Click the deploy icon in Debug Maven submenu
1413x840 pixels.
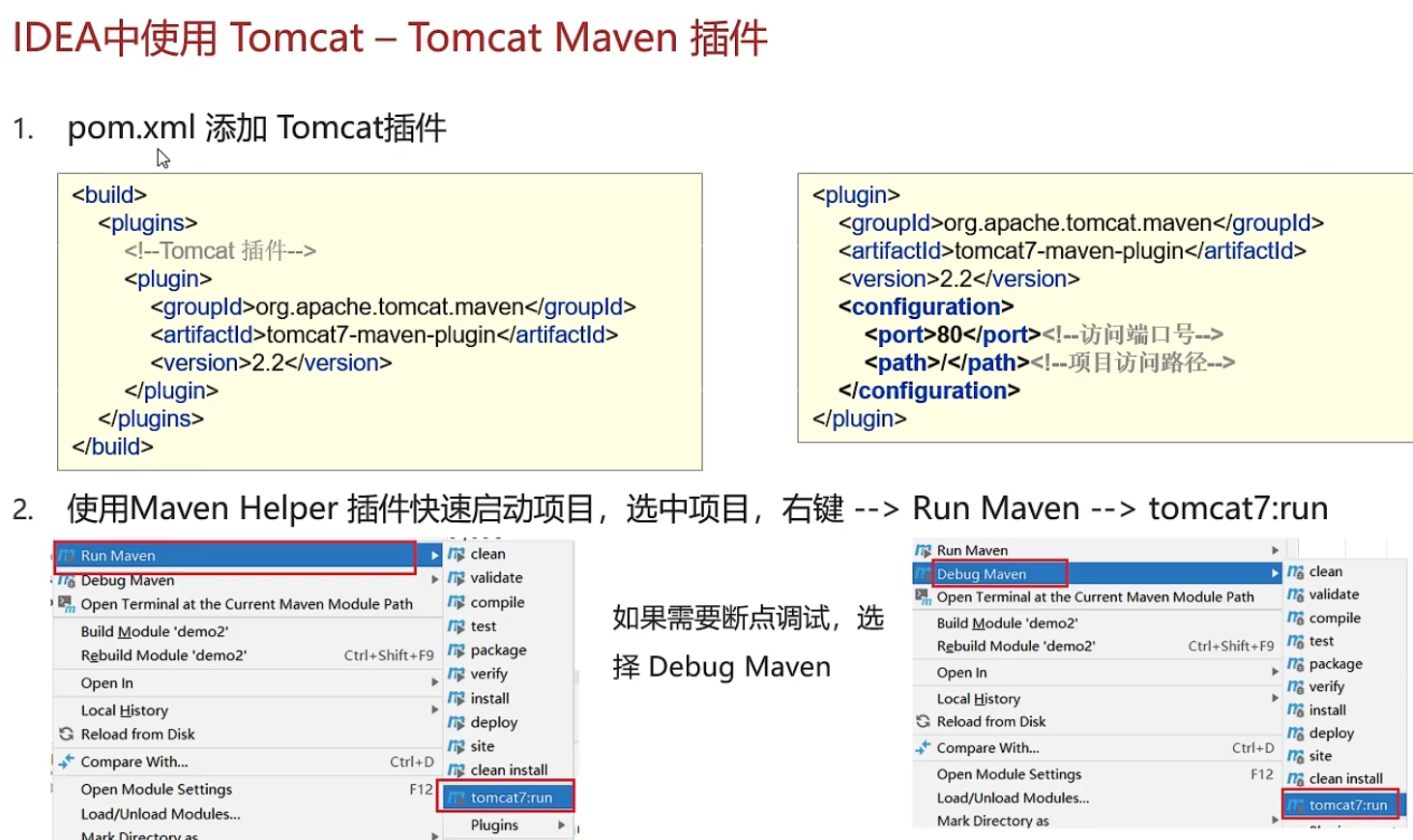[1296, 734]
